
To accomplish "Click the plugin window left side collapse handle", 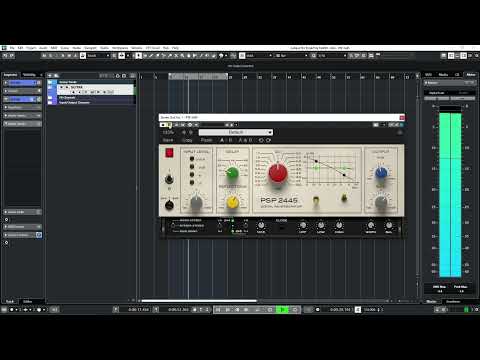I will tap(163, 229).
